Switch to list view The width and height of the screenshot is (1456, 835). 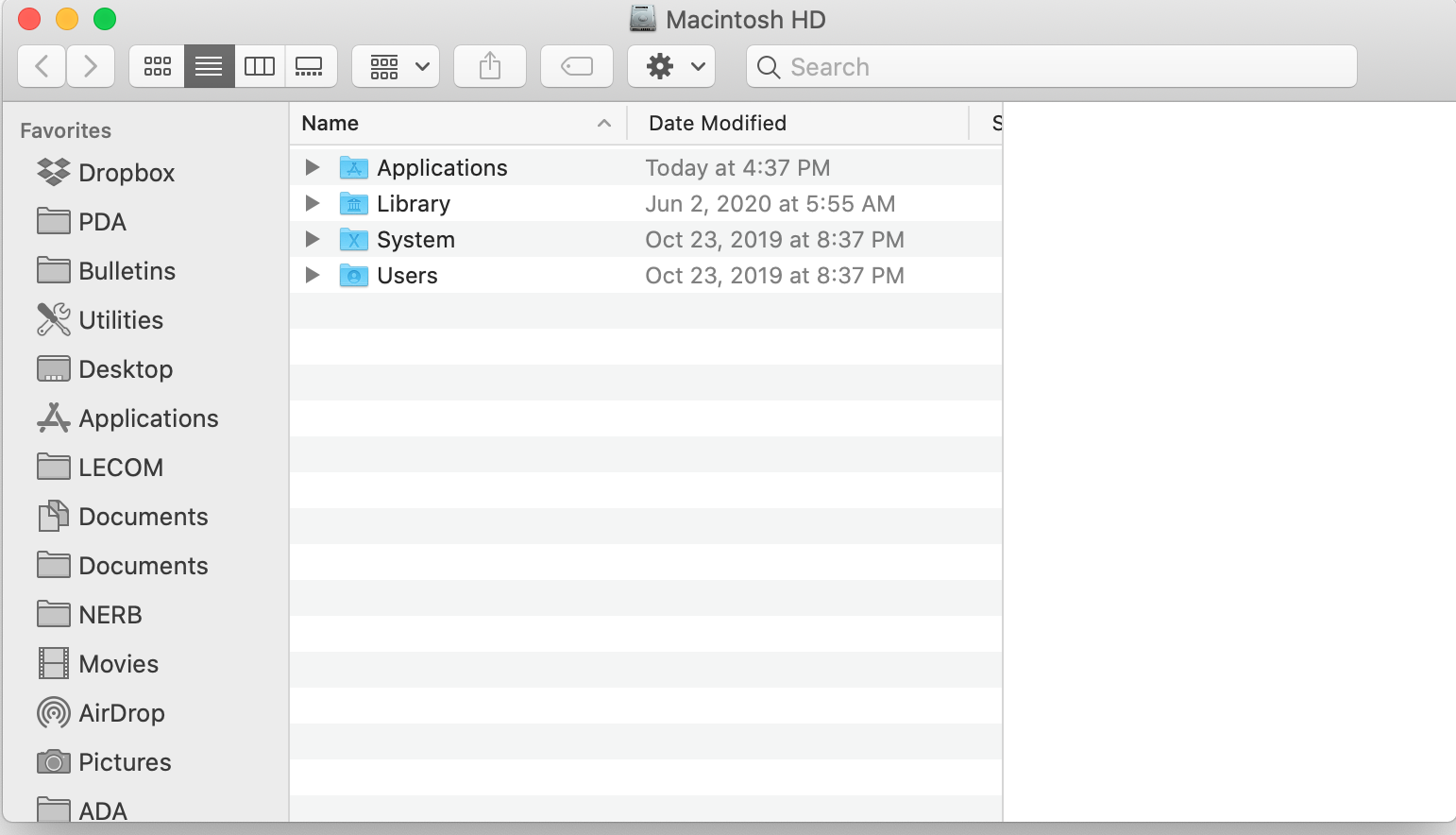click(209, 66)
